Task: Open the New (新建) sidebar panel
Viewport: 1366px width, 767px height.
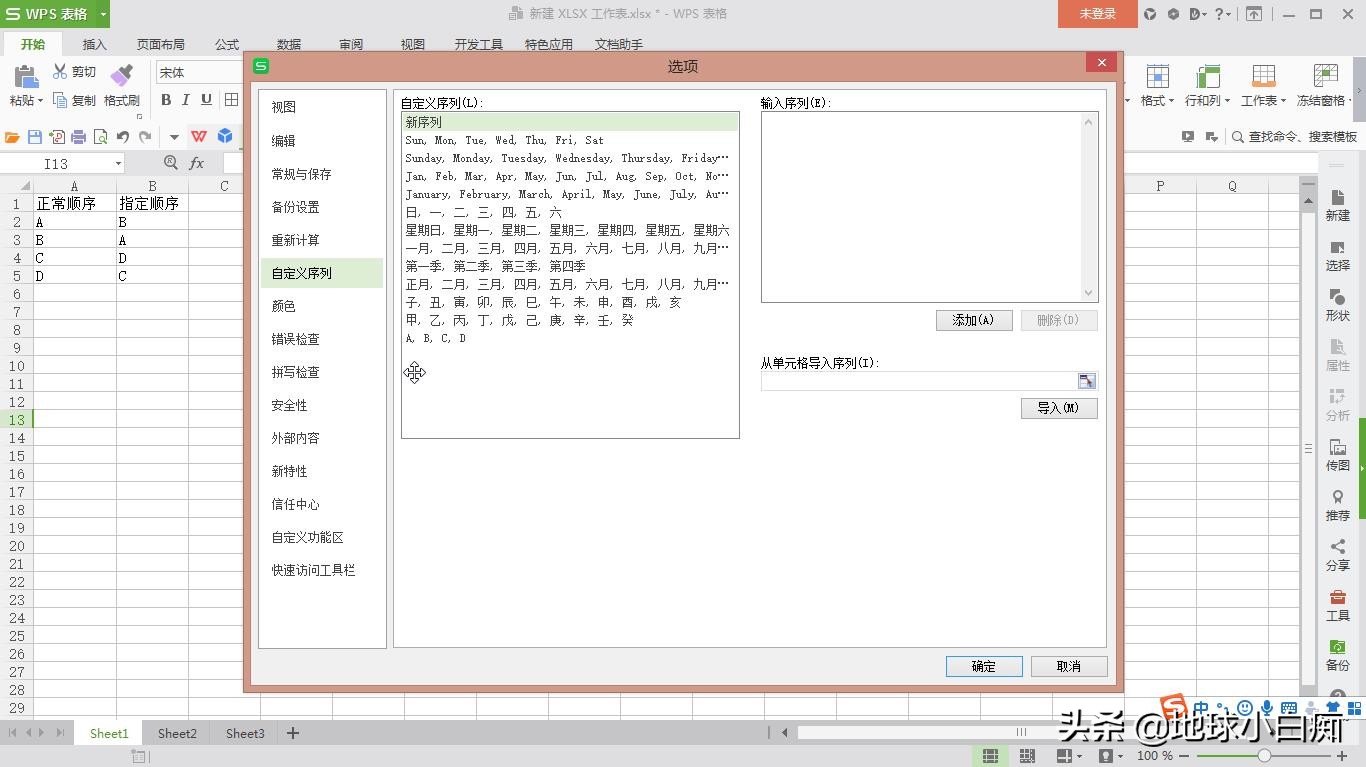Action: [1337, 204]
